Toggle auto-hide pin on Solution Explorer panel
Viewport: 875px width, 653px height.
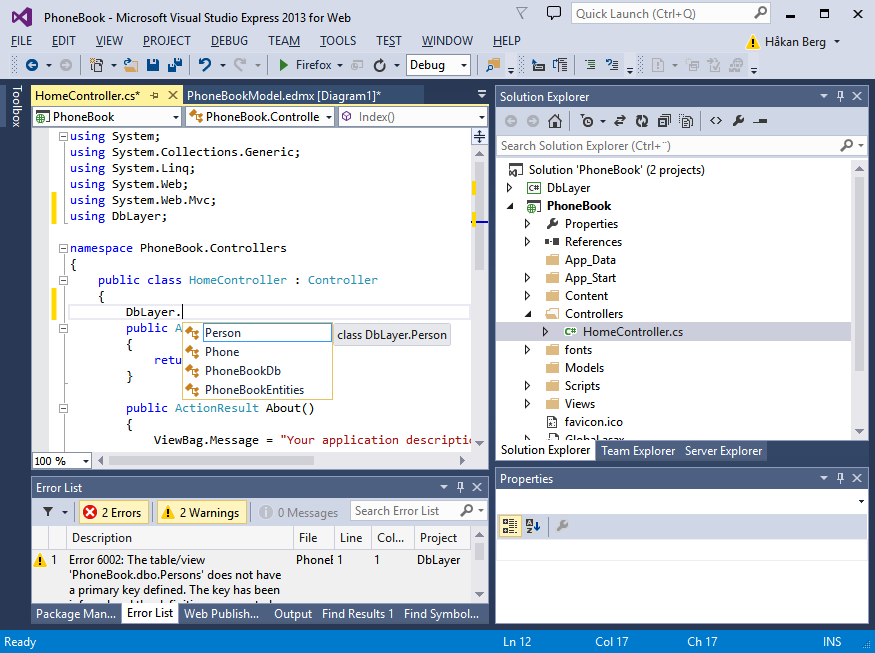tap(840, 96)
